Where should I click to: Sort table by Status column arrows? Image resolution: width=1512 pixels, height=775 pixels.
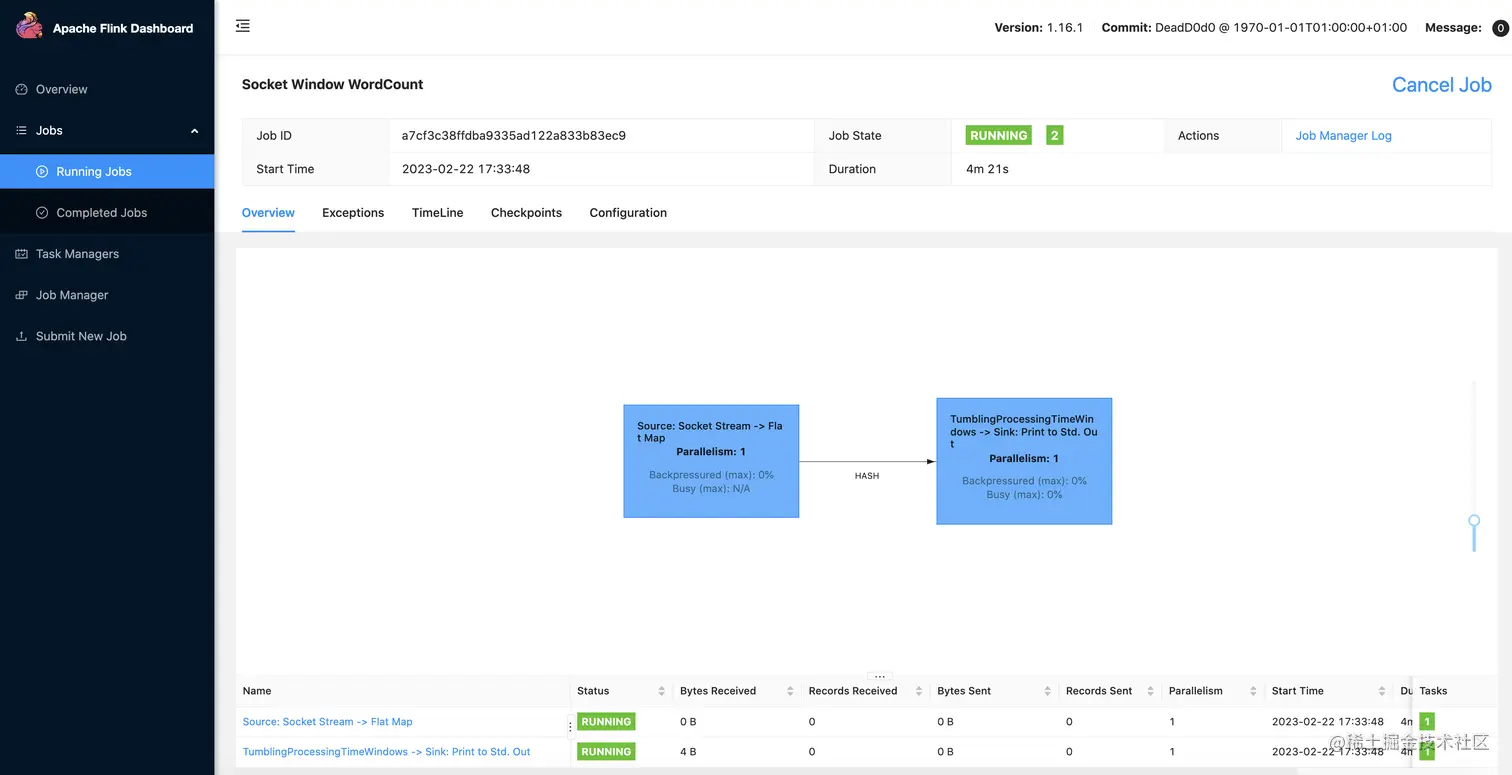point(661,691)
